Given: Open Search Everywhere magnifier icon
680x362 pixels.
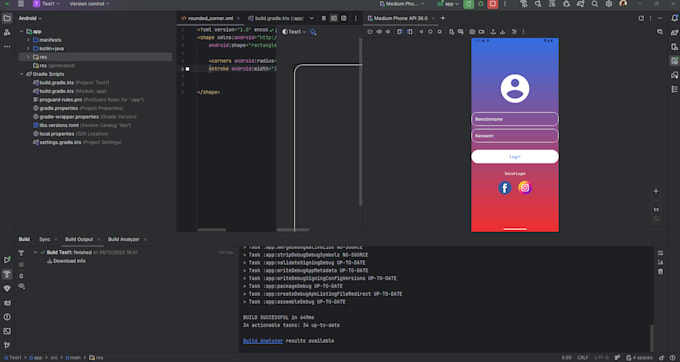Looking at the screenshot, I should (595, 4).
